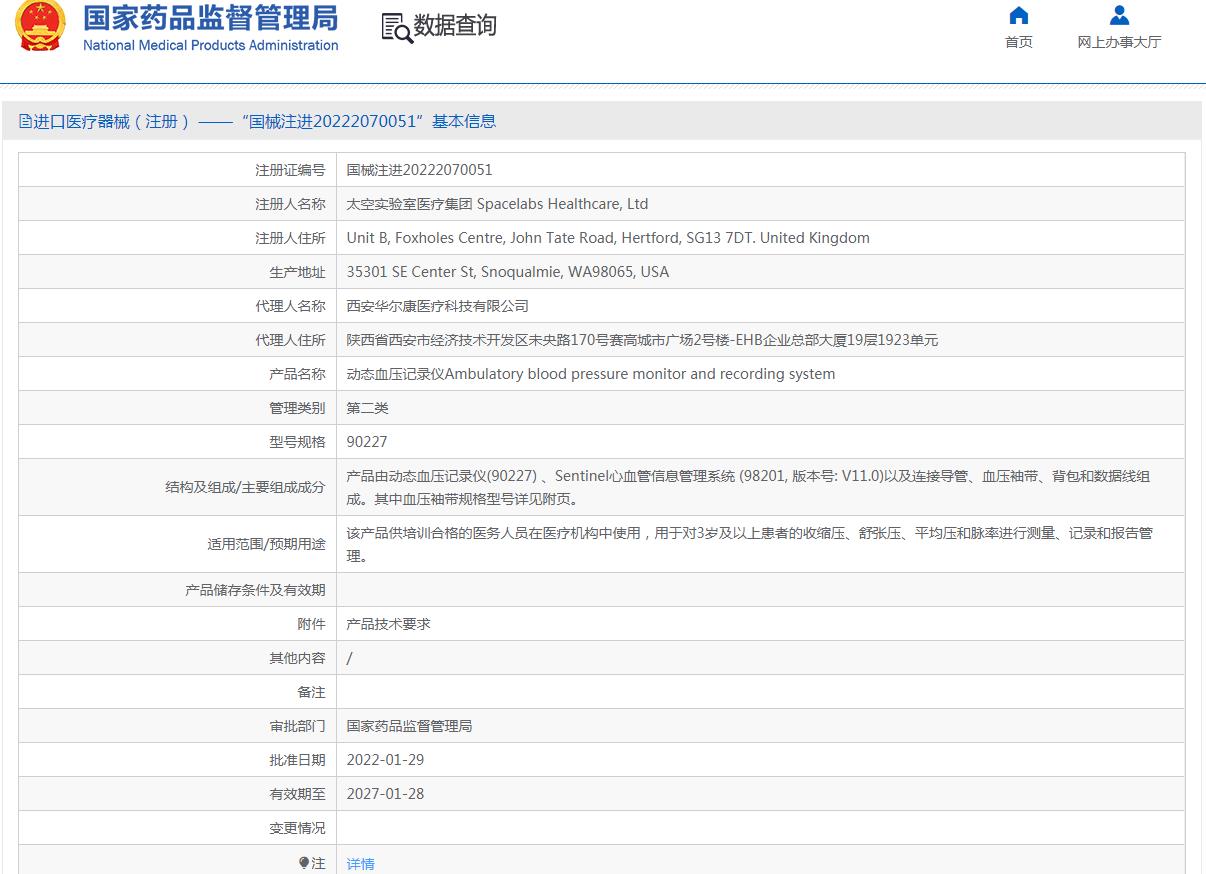Image resolution: width=1206 pixels, height=874 pixels.
Task: Select production address 35301 SE Center St
Action: coord(508,272)
